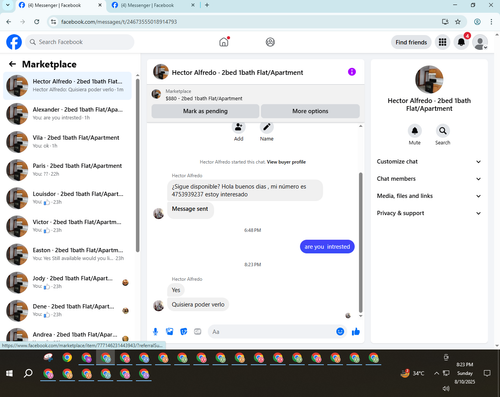Open the site information icon in address bar
500x397 pixels.
(53, 22)
